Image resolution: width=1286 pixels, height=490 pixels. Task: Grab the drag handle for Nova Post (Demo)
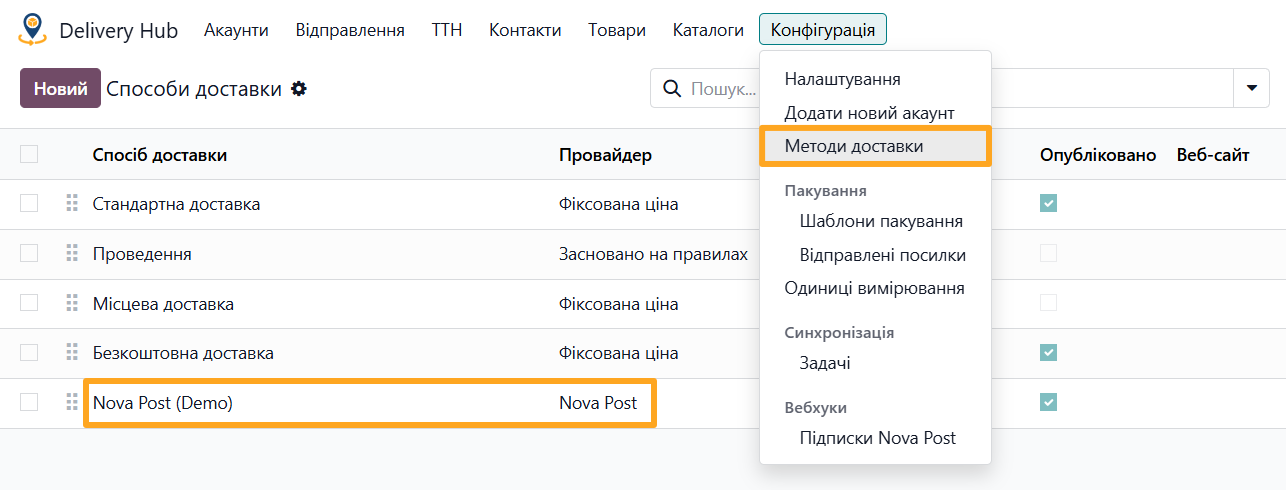tap(72, 403)
